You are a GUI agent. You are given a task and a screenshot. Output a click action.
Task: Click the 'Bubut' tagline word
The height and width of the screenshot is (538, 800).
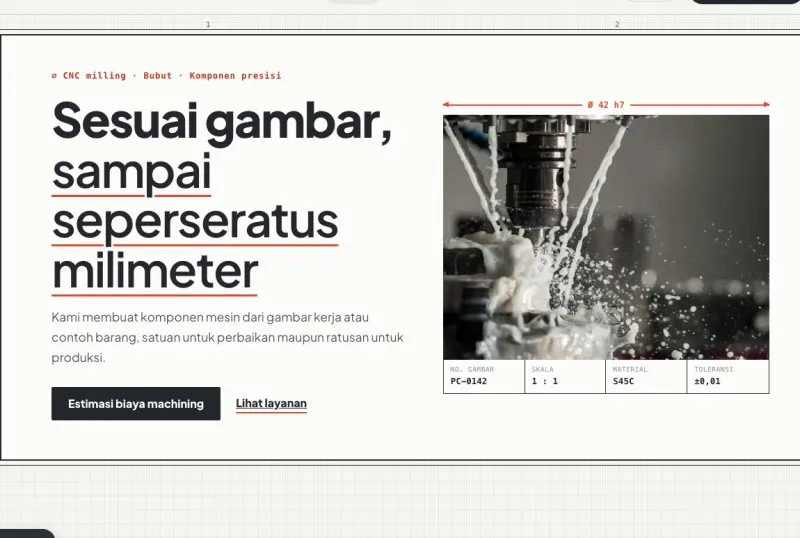pos(158,76)
